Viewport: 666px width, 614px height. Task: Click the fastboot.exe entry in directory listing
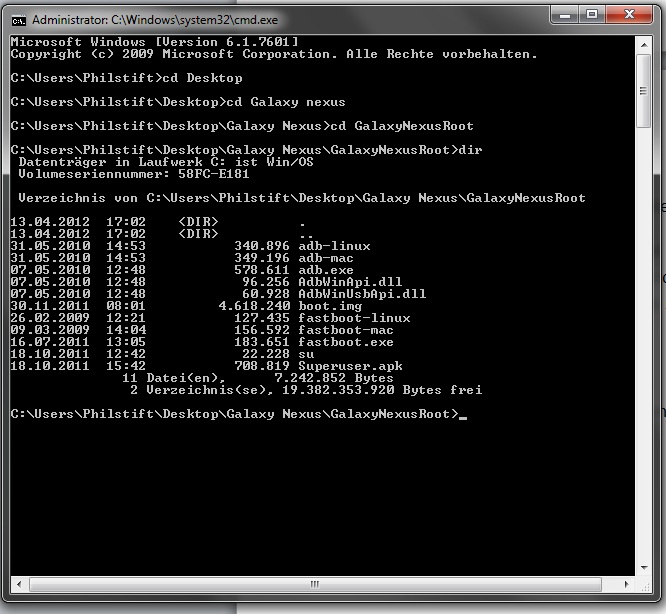click(345, 342)
